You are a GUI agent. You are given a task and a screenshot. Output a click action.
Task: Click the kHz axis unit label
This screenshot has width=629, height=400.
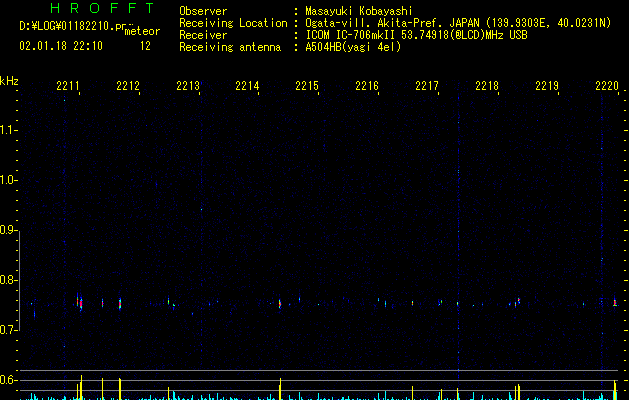(x=9, y=81)
